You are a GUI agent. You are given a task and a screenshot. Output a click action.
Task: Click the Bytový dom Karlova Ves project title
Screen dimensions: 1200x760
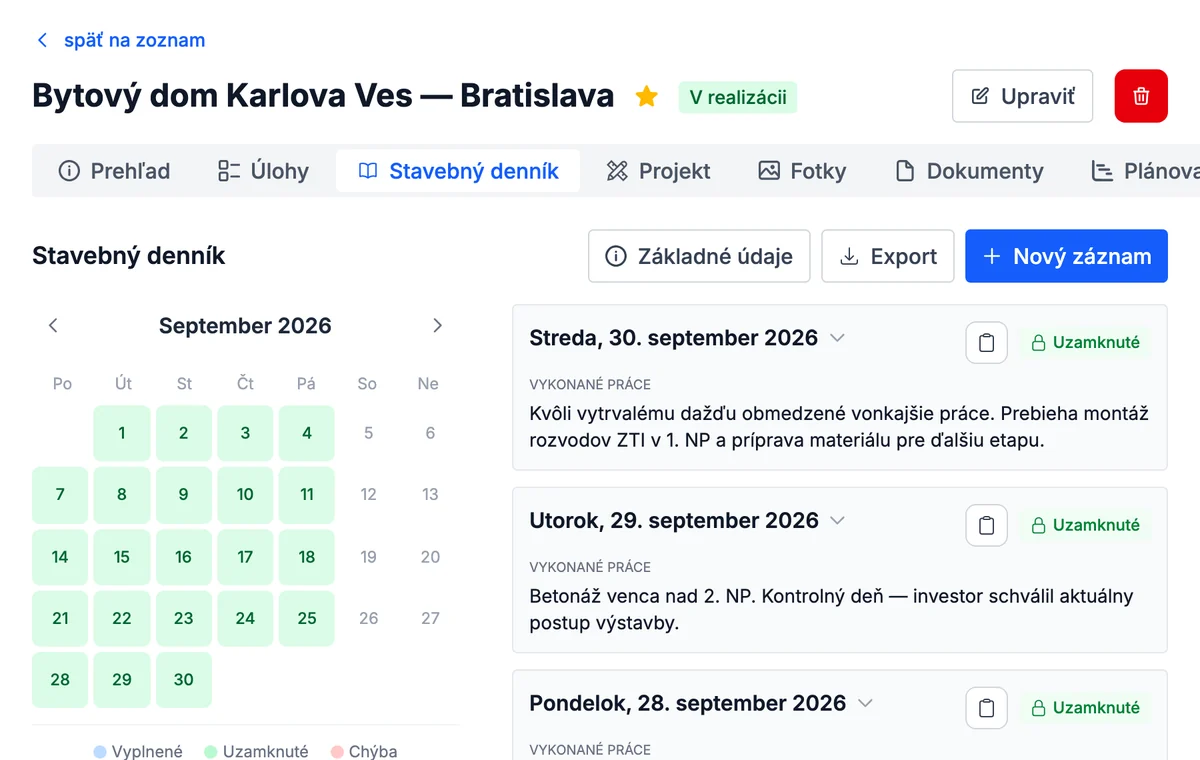323,95
